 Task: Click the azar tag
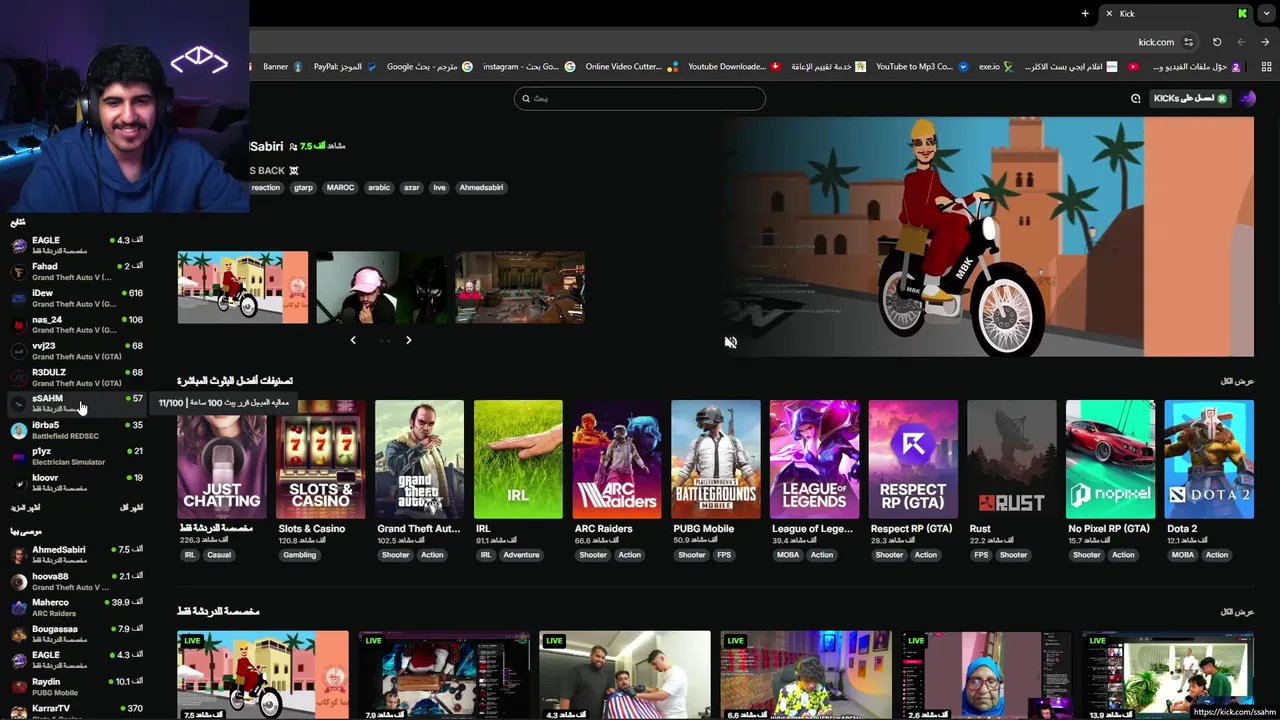coord(411,188)
